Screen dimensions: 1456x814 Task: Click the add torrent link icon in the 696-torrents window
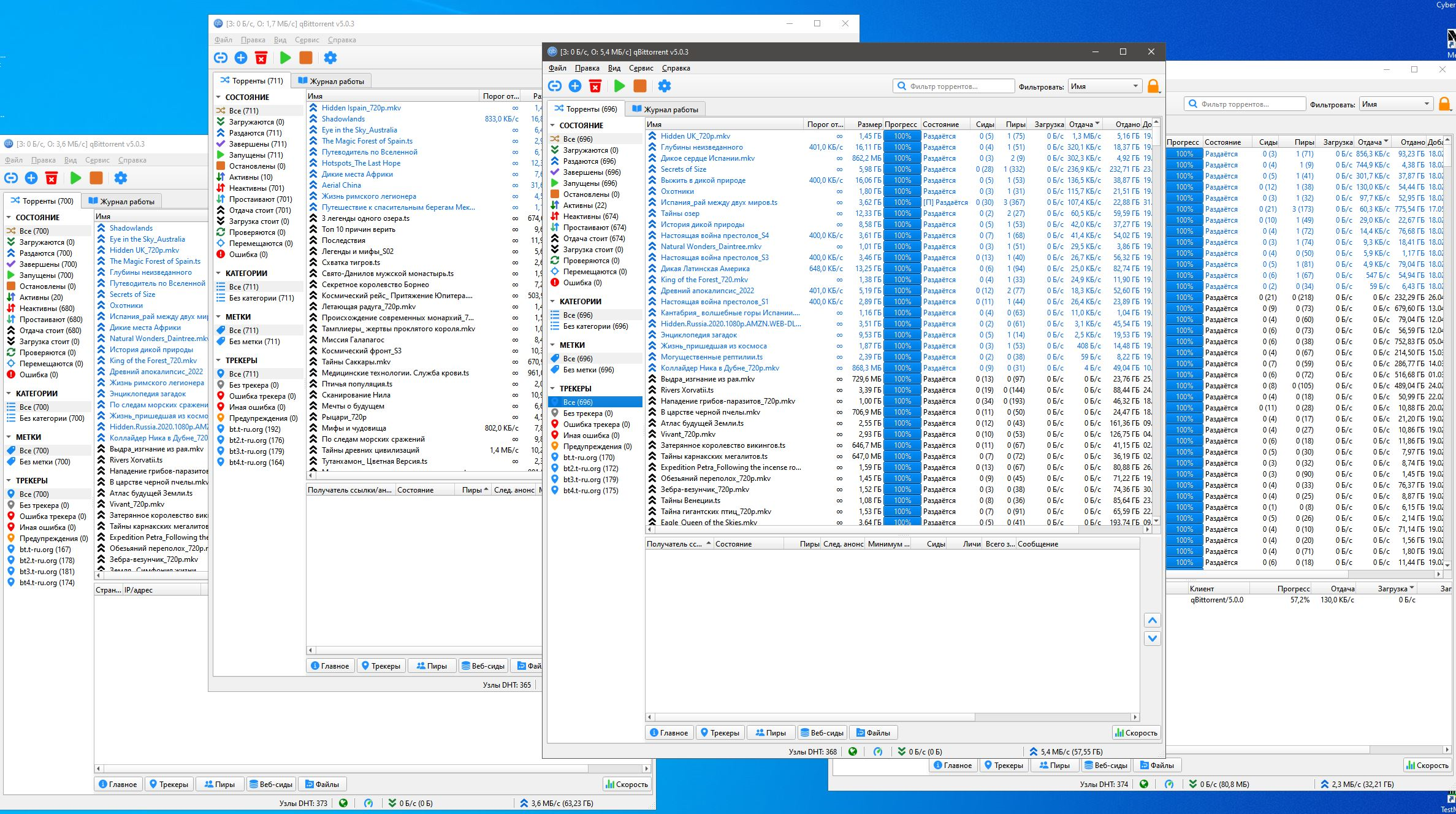pyautogui.click(x=554, y=86)
